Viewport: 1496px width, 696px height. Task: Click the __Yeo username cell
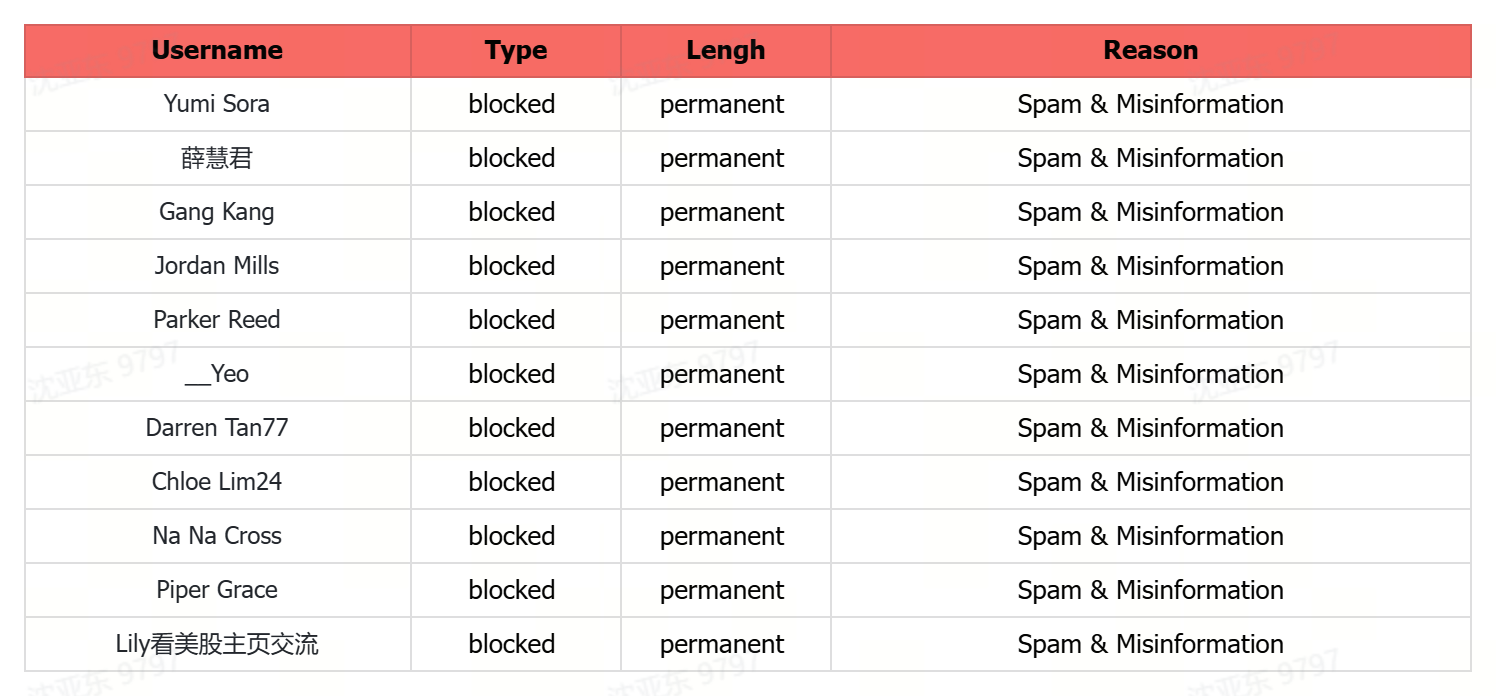217,374
